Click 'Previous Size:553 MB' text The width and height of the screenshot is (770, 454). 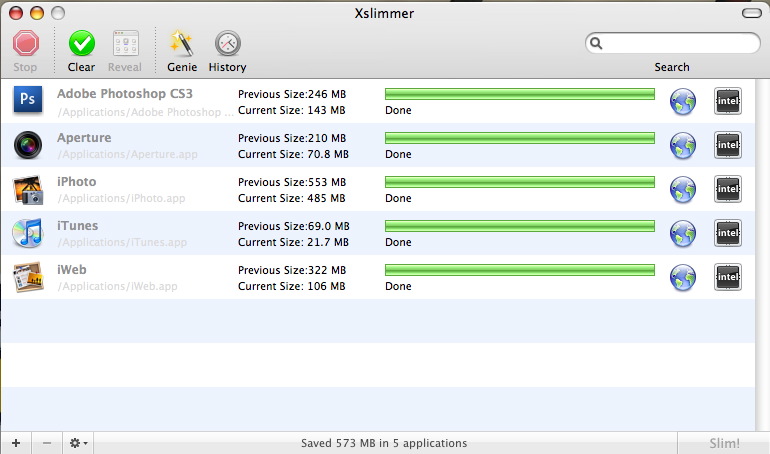pos(292,182)
